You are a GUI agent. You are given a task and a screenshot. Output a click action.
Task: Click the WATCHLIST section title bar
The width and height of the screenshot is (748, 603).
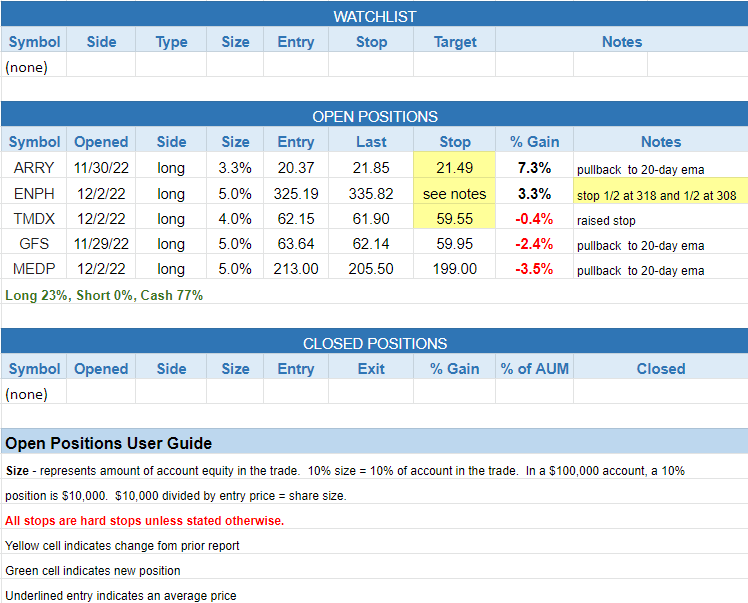[x=374, y=16]
